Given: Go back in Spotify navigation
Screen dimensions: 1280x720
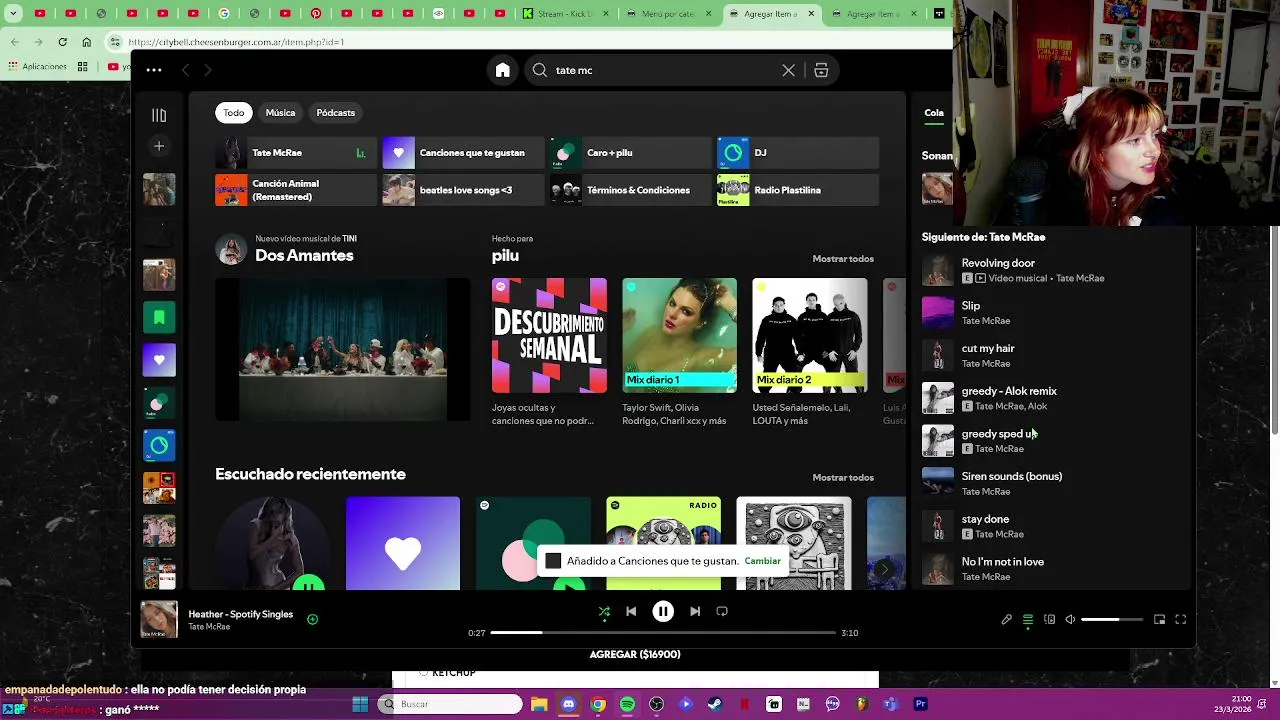Looking at the screenshot, I should 186,70.
